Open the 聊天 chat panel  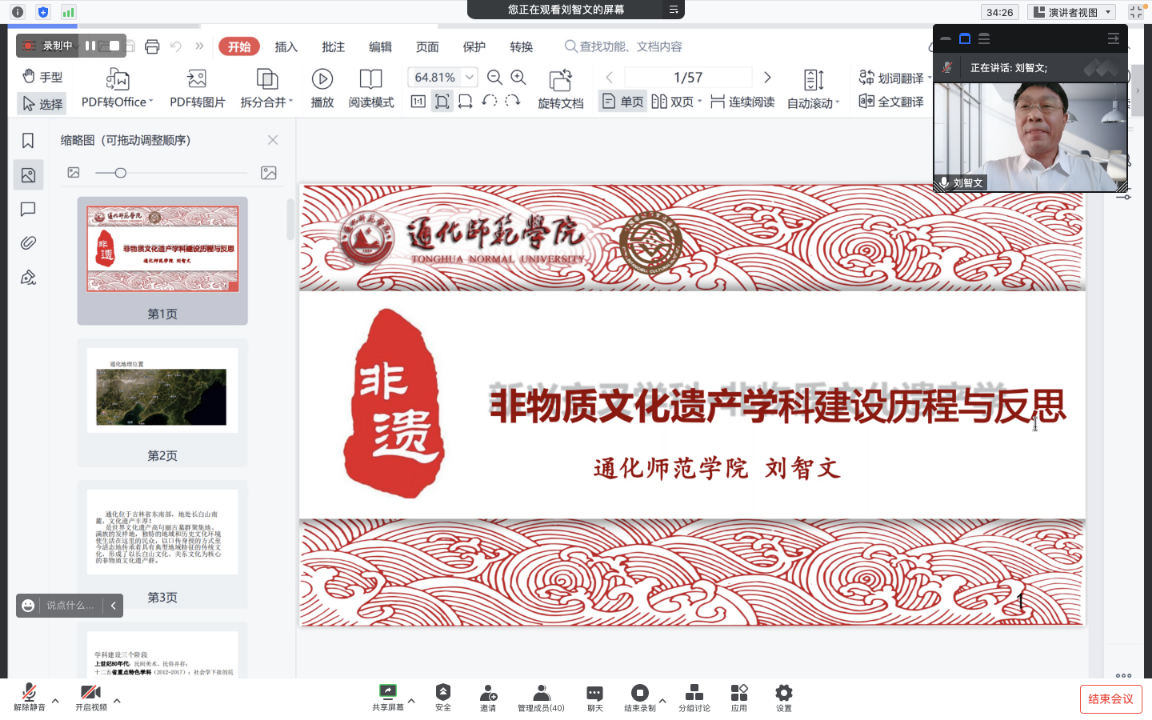click(x=594, y=697)
